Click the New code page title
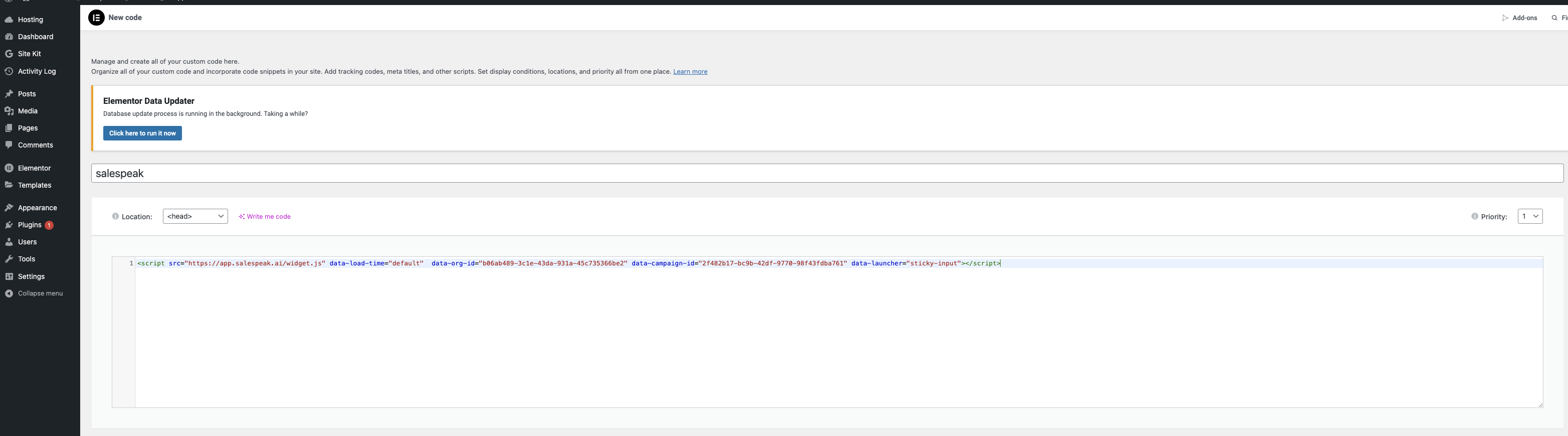This screenshot has width=1568, height=436. [x=125, y=18]
